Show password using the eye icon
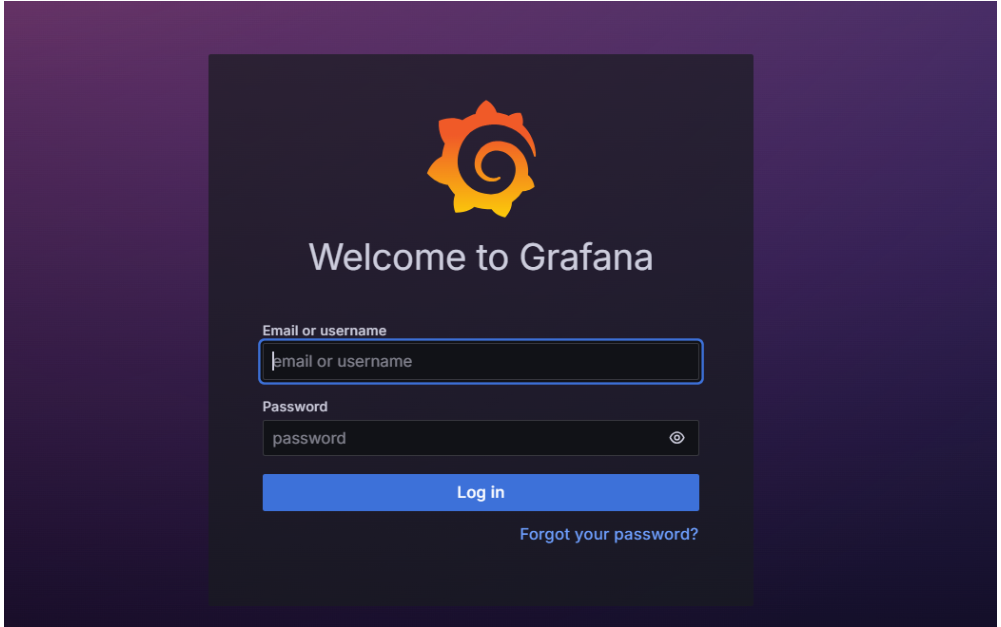 point(677,438)
